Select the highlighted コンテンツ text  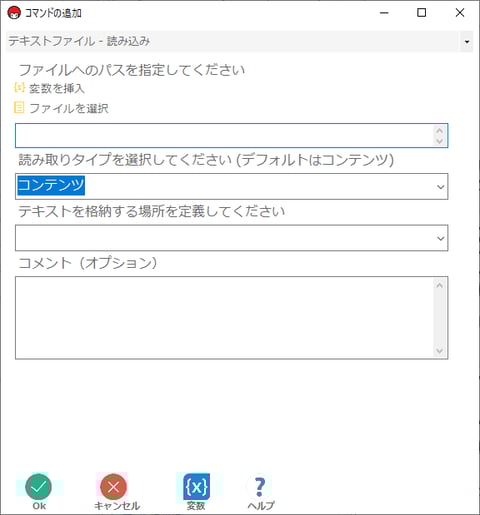pos(51,185)
